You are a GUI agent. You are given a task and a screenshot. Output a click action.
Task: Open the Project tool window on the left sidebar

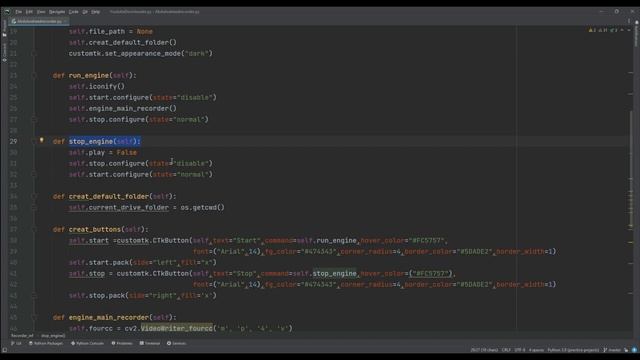(x=4, y=29)
